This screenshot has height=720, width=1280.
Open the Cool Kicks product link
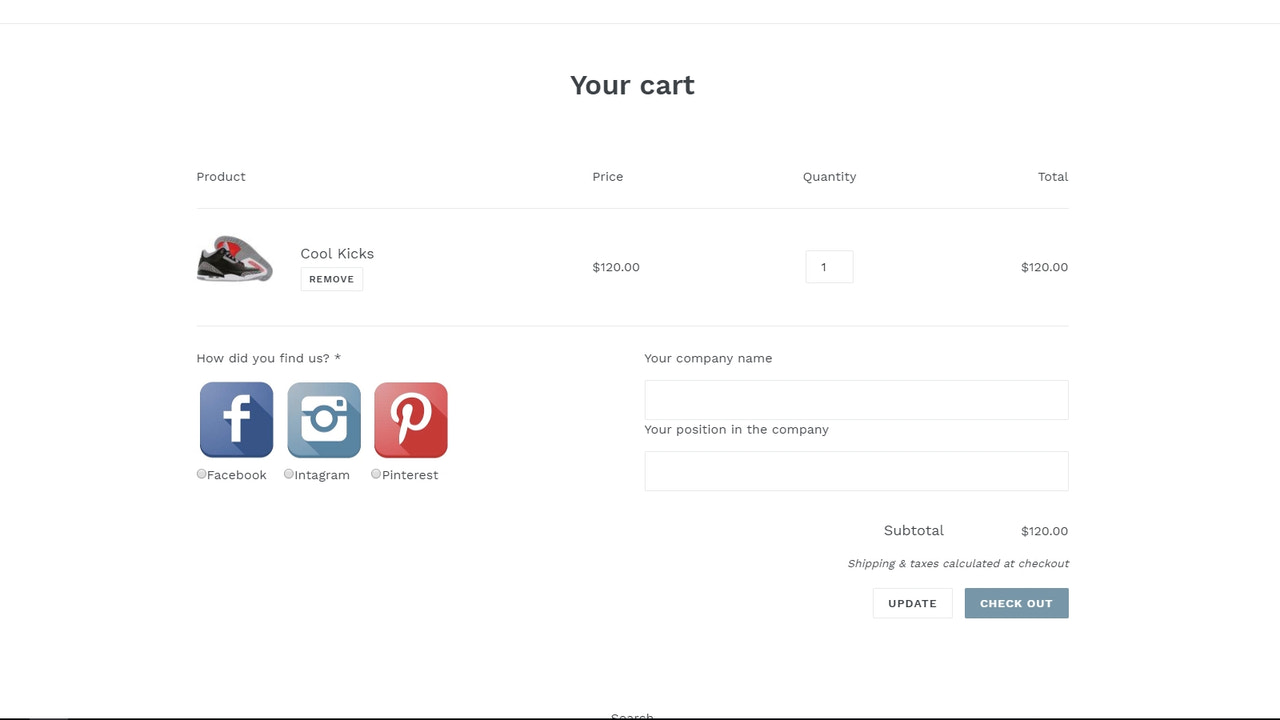(337, 253)
